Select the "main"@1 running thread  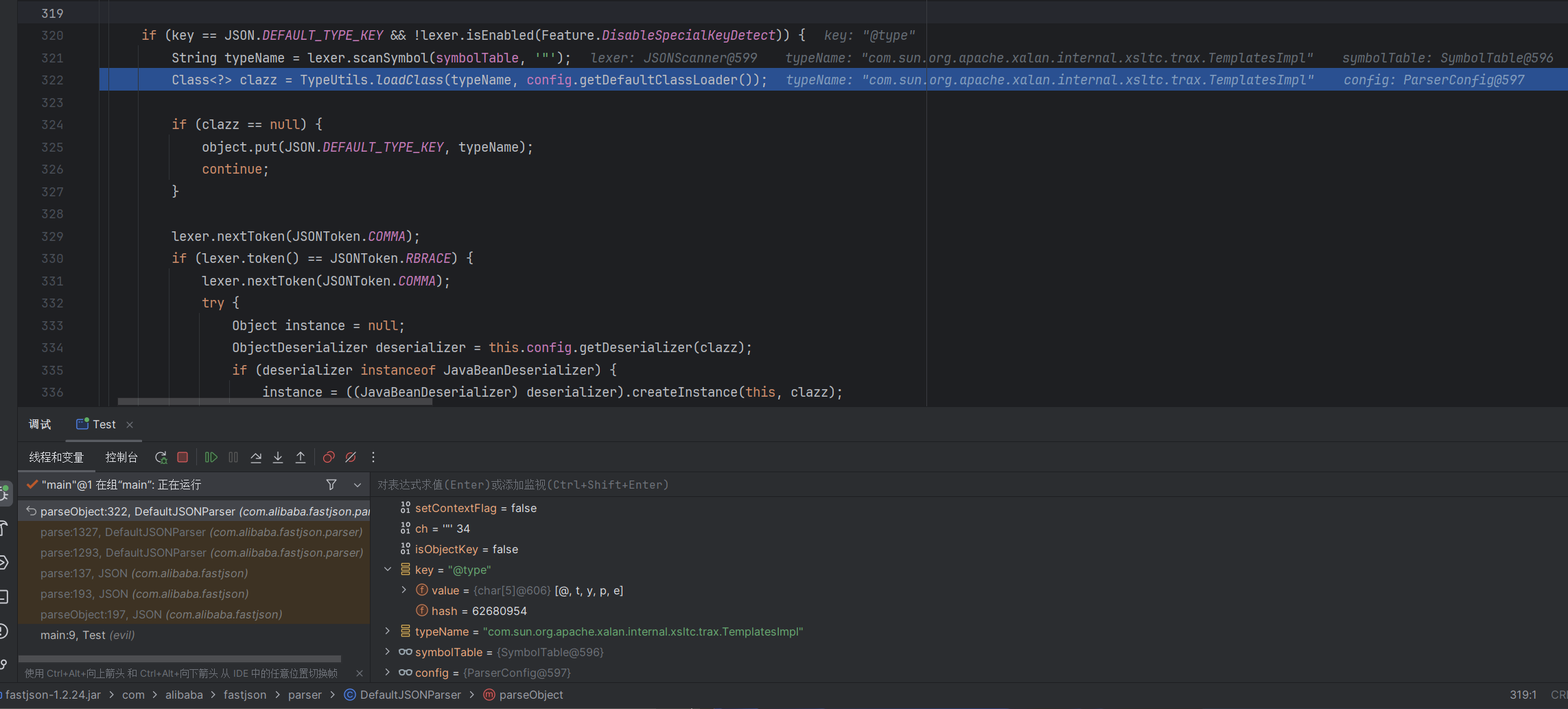[x=121, y=485]
